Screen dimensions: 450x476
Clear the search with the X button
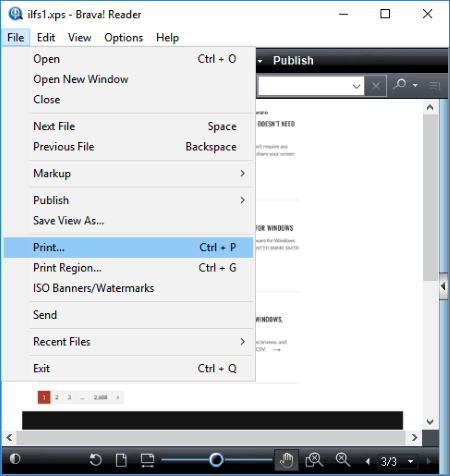(376, 86)
